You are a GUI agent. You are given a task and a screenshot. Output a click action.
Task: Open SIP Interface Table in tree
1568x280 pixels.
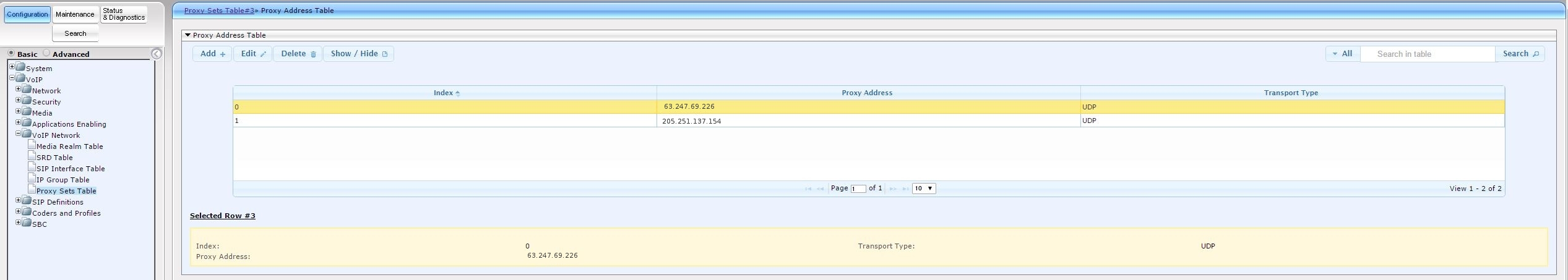[71, 169]
